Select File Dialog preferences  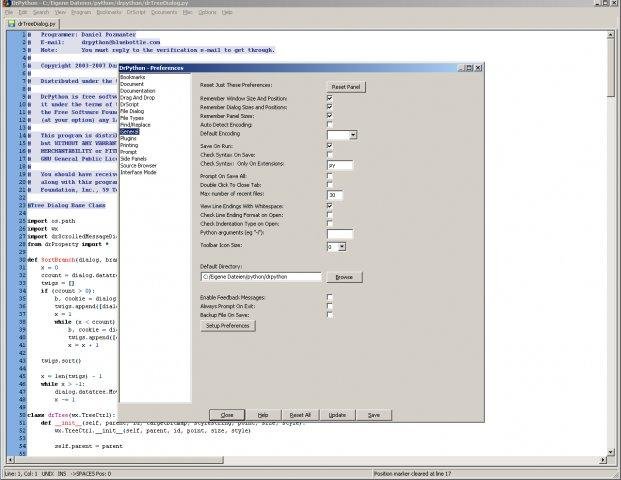click(132, 111)
